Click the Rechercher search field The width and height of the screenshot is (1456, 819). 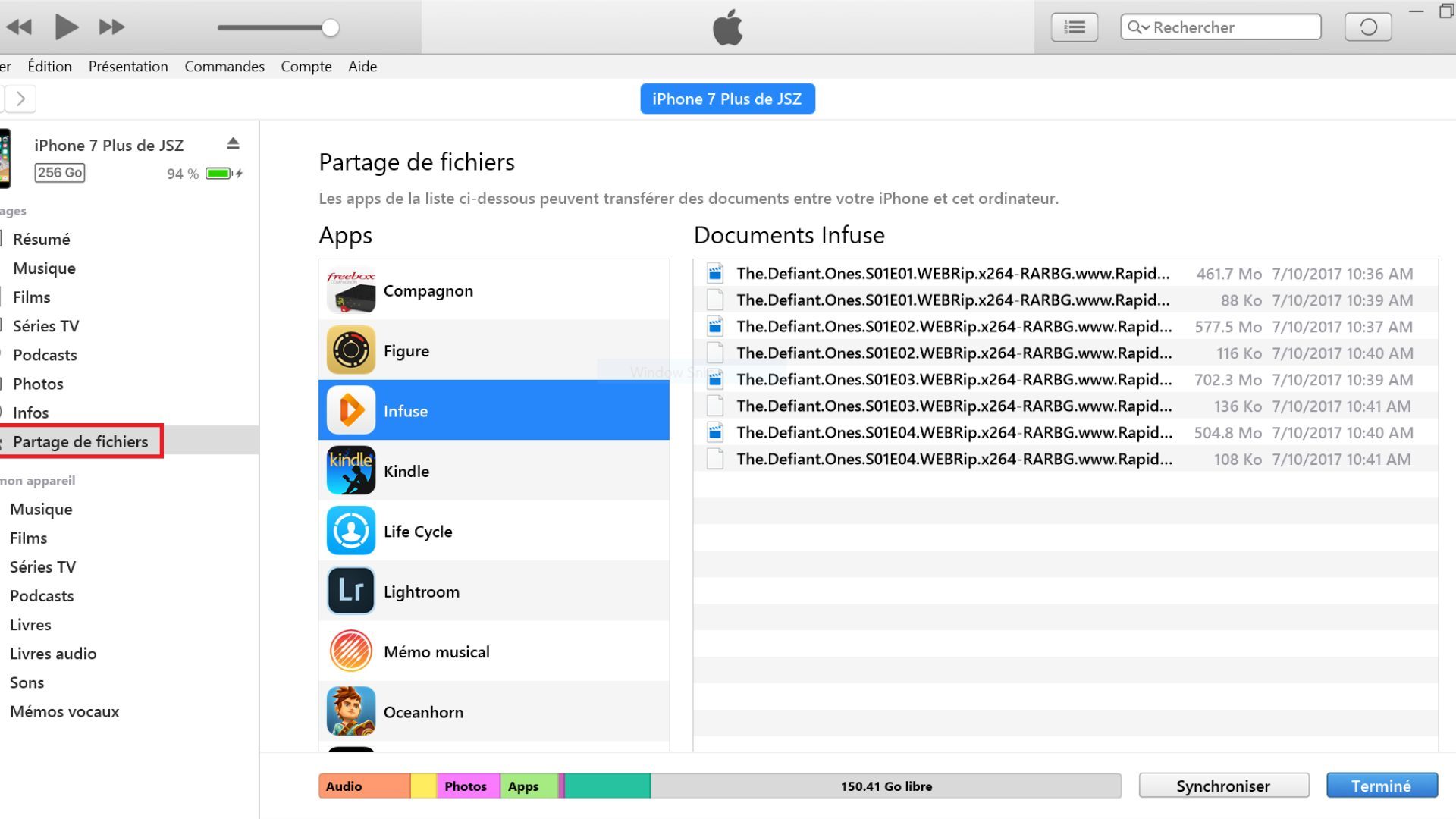point(1221,27)
